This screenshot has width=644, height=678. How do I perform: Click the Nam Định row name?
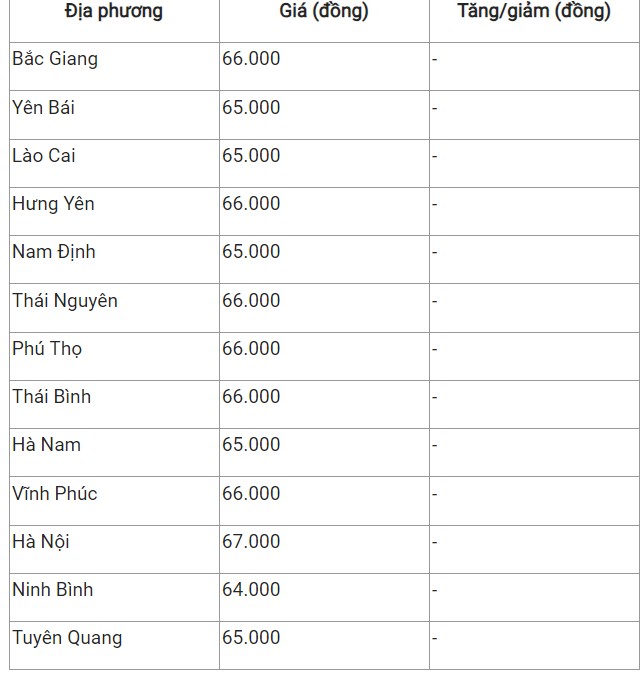pyautogui.click(x=54, y=252)
